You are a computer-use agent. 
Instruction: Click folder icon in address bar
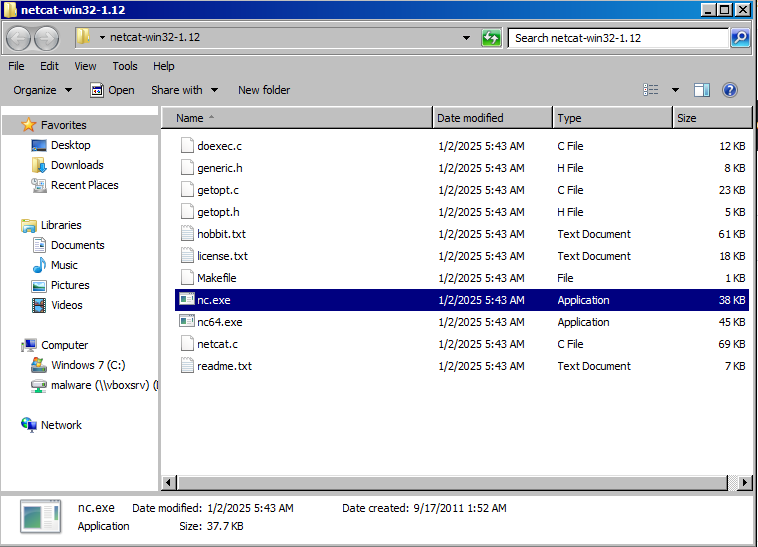pos(83,37)
